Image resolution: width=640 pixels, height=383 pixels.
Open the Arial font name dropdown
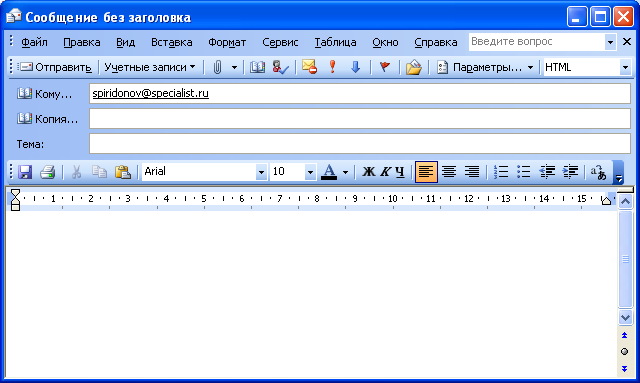[261, 172]
